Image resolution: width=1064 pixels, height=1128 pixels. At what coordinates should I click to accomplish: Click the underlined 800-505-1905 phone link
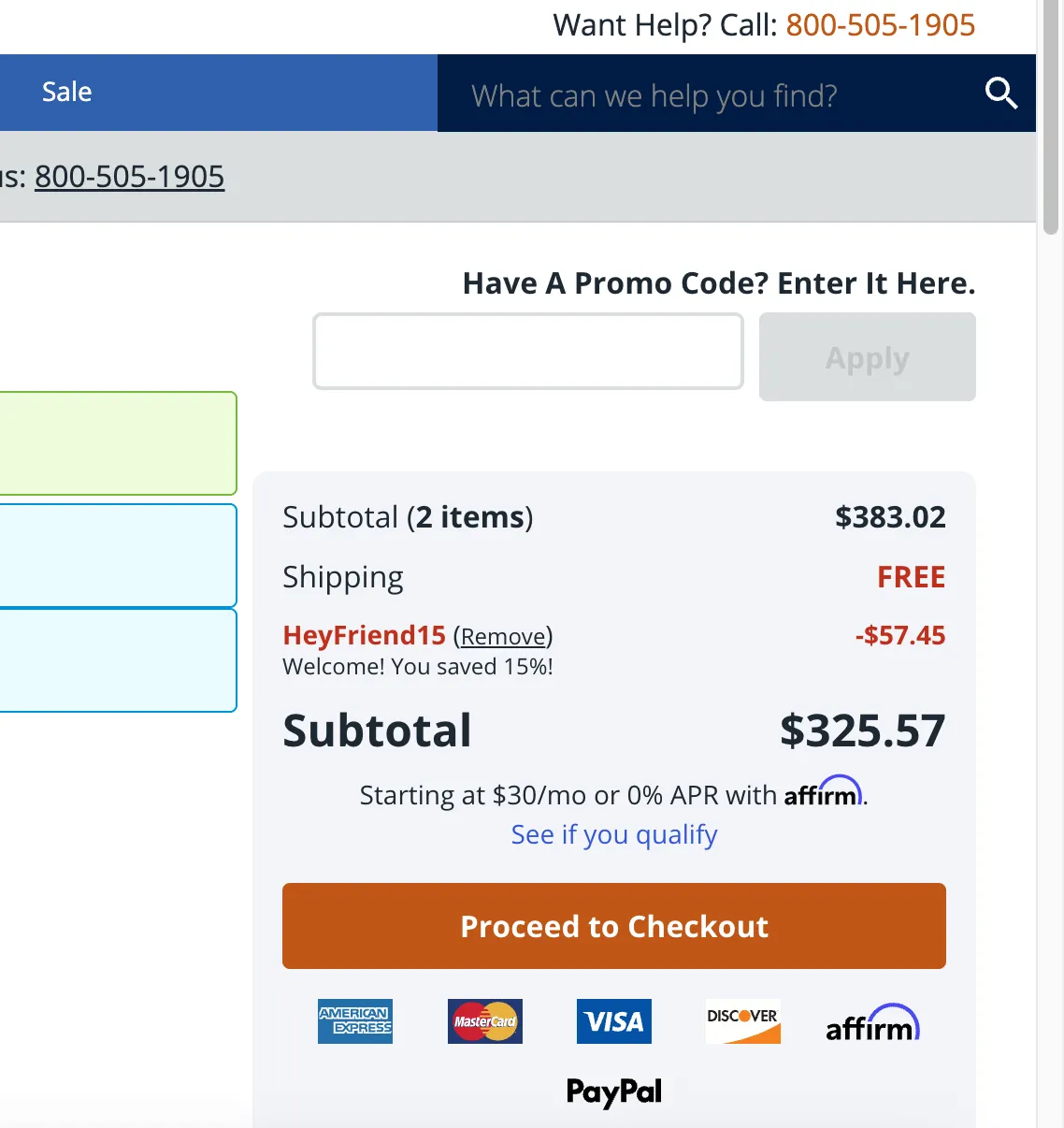click(129, 177)
